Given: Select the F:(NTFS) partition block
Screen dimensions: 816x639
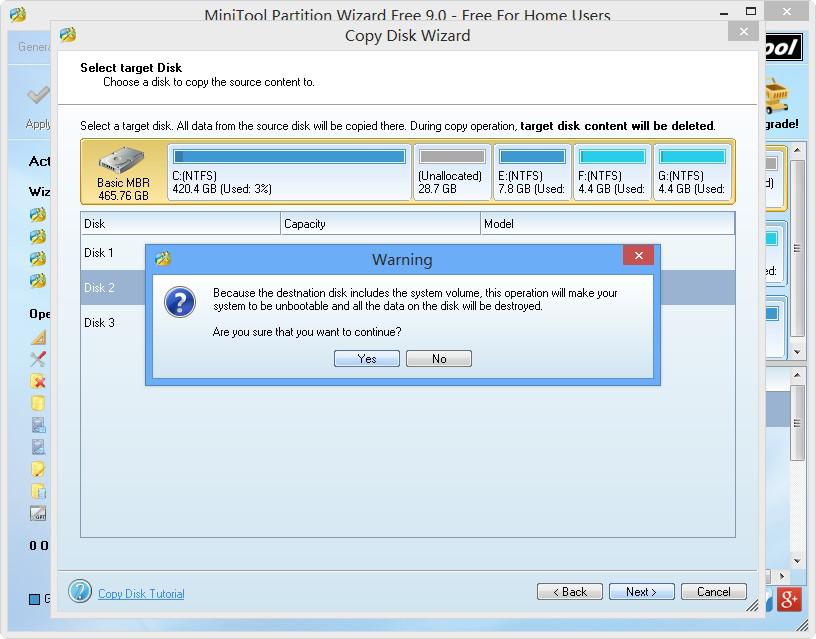Looking at the screenshot, I should pos(613,172).
